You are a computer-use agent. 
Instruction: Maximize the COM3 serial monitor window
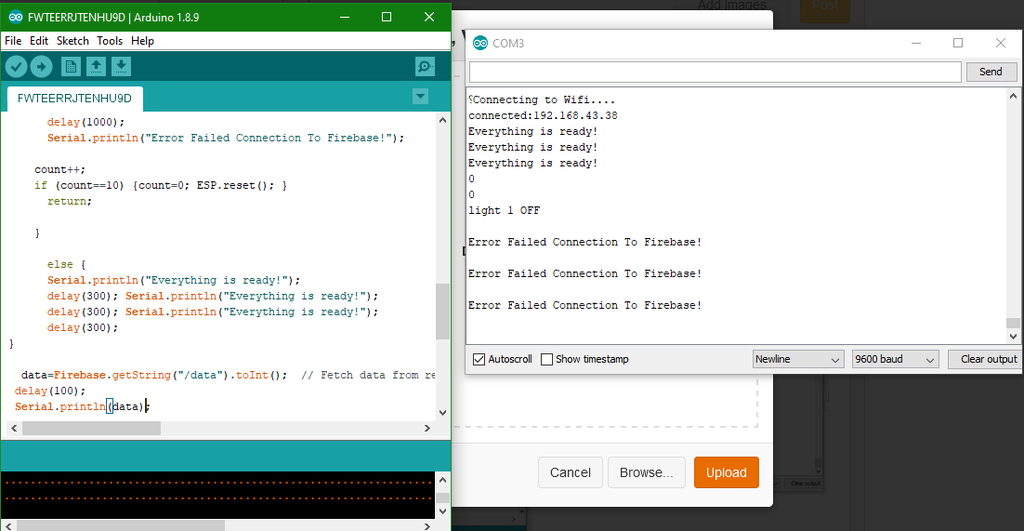click(958, 42)
